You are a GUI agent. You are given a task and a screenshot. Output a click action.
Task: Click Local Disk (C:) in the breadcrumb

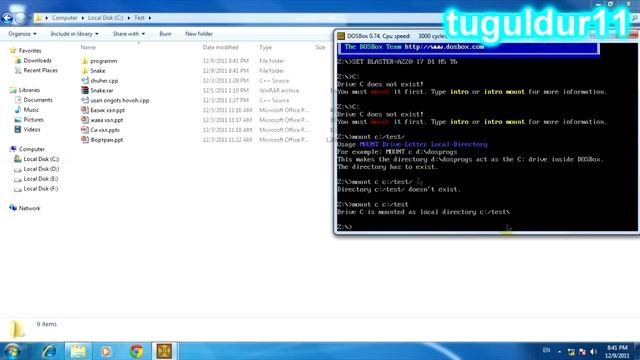[x=105, y=18]
